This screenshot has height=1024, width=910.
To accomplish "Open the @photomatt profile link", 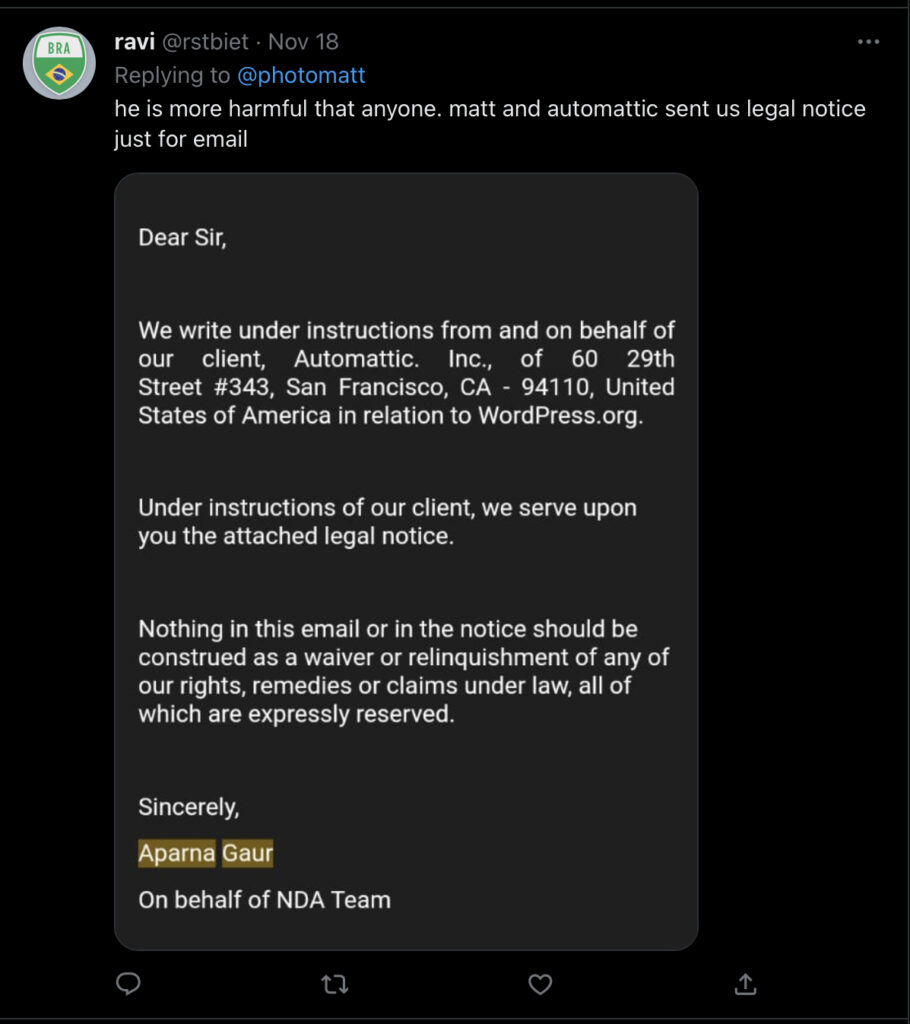I will pos(301,75).
